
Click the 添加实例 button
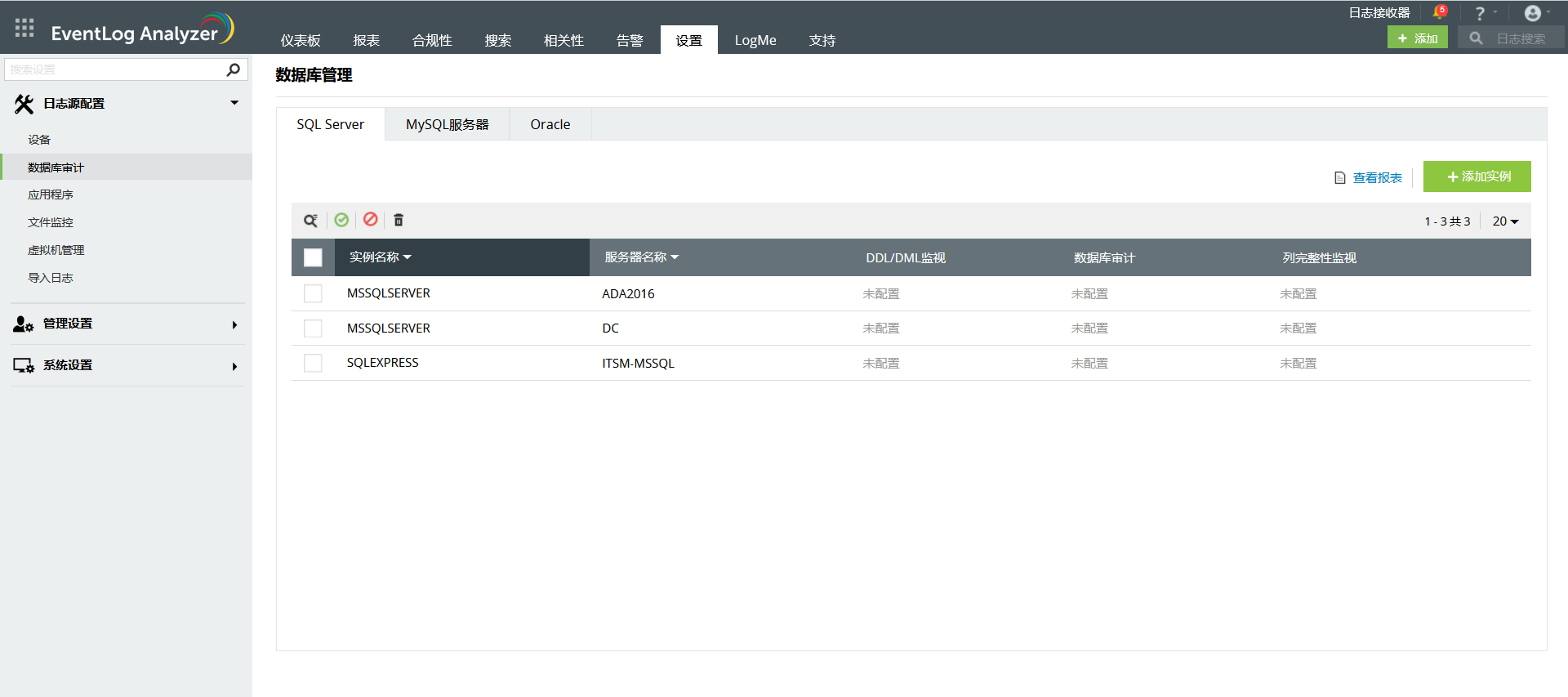[1477, 176]
